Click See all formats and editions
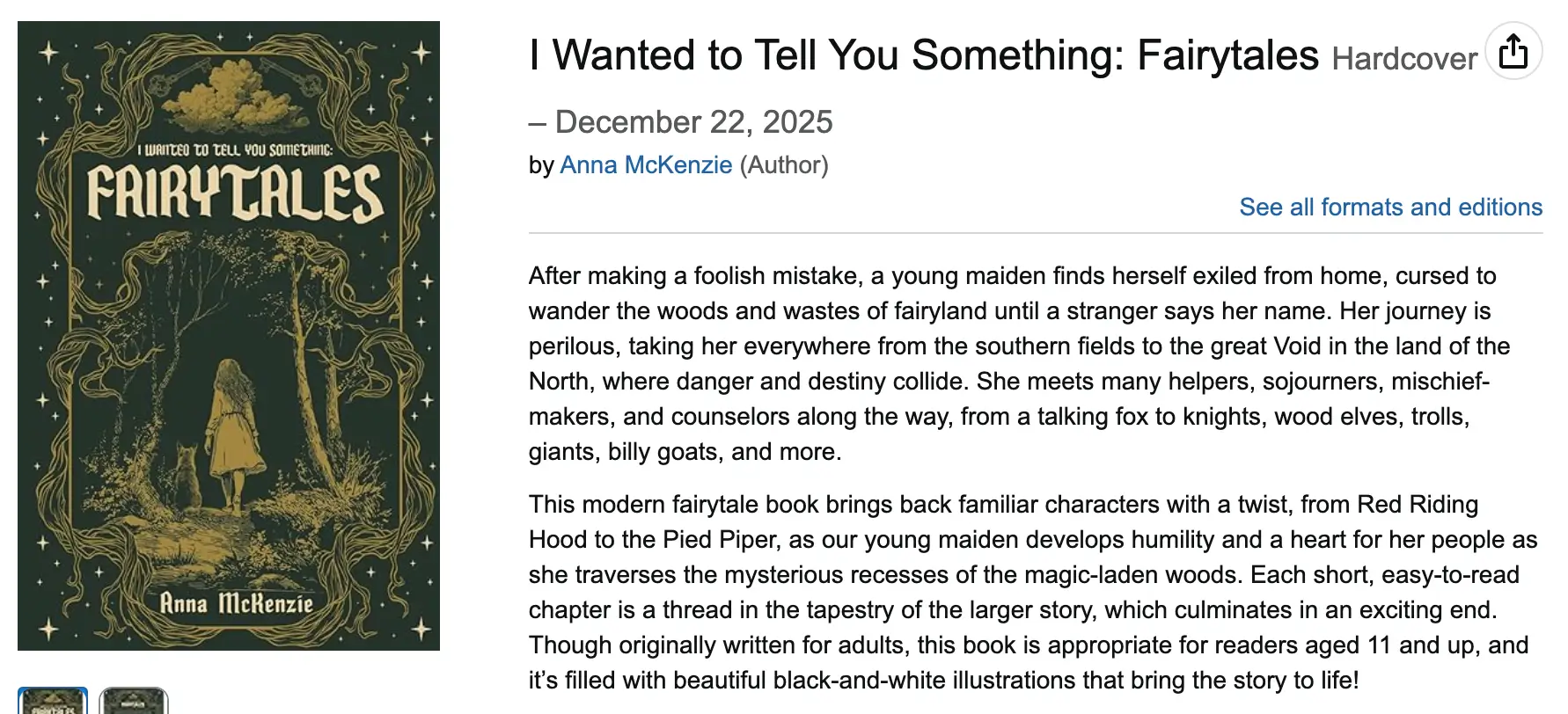 click(1390, 208)
